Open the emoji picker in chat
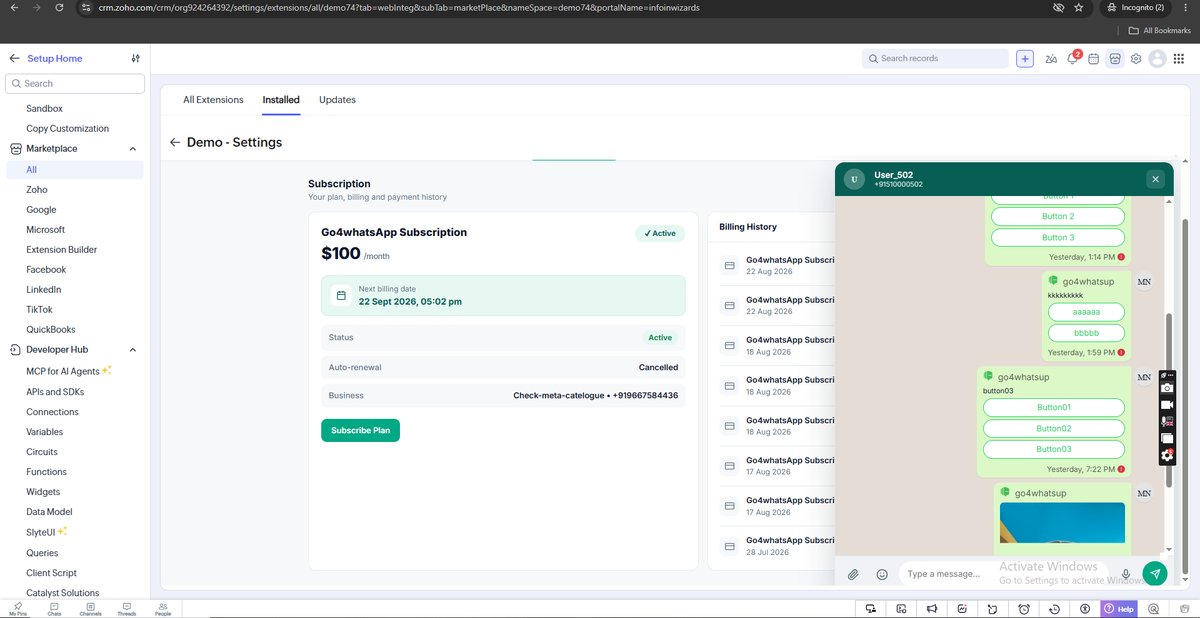 [x=882, y=574]
